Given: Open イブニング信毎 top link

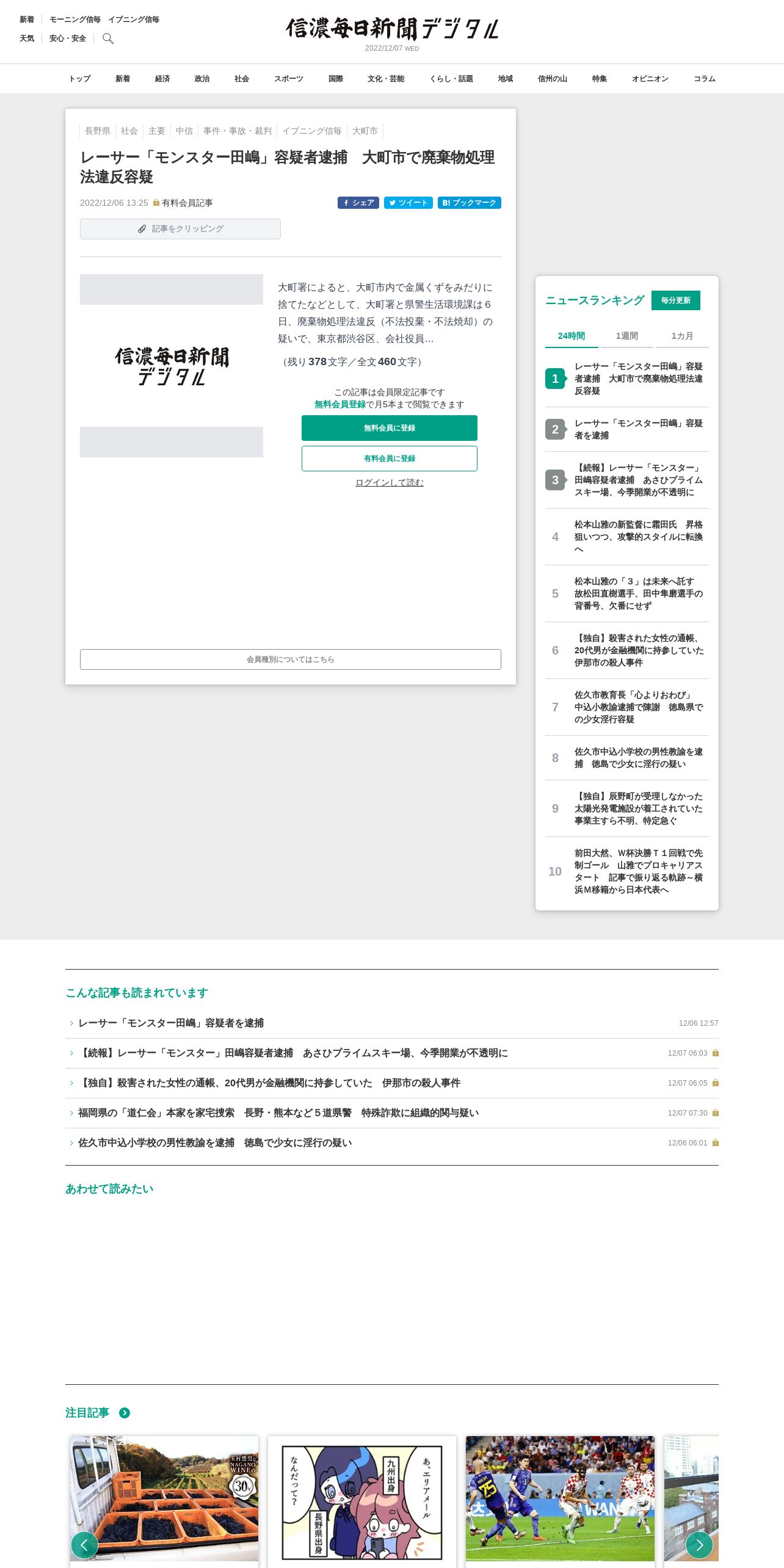Looking at the screenshot, I should [x=134, y=20].
